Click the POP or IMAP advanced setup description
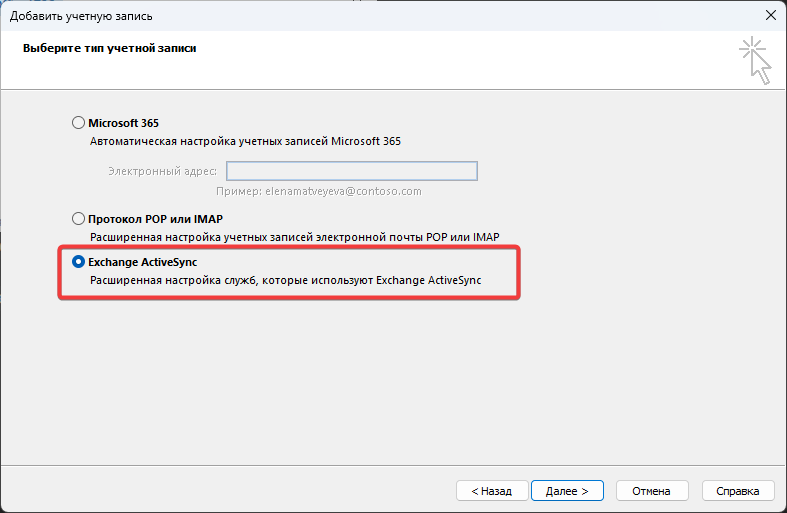The image size is (787, 513). 294,237
